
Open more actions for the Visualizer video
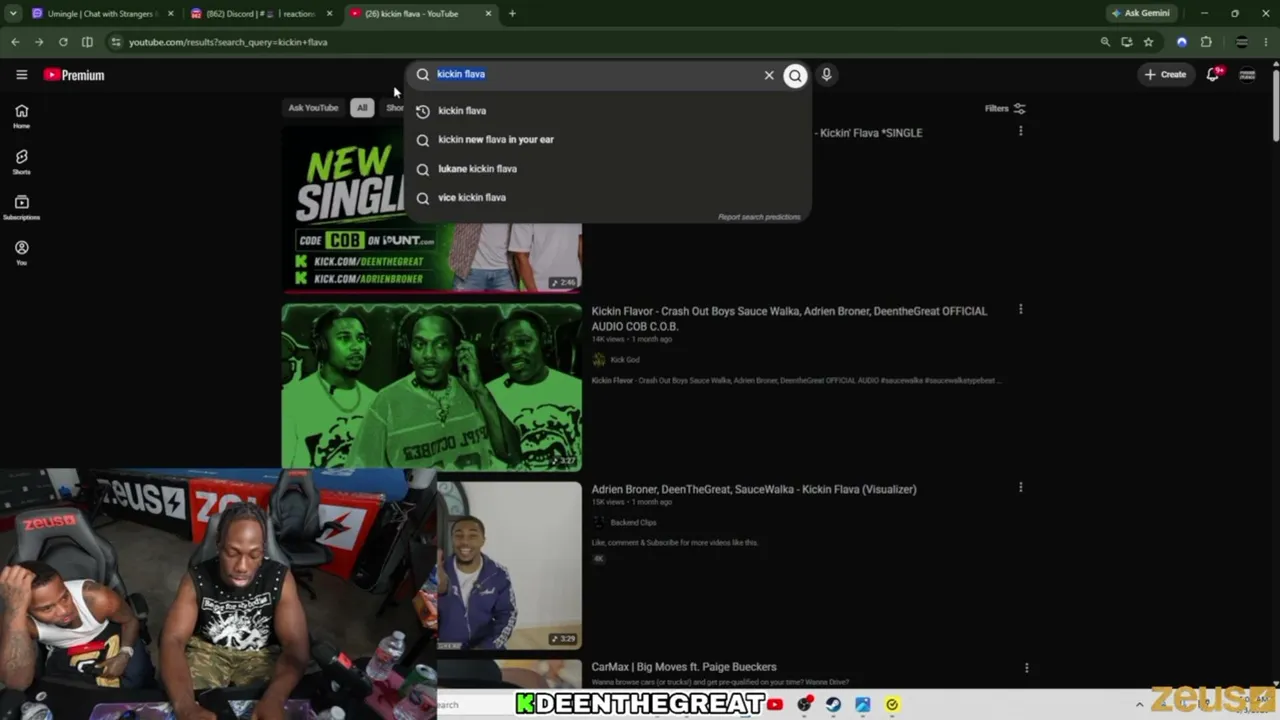[x=1020, y=488]
